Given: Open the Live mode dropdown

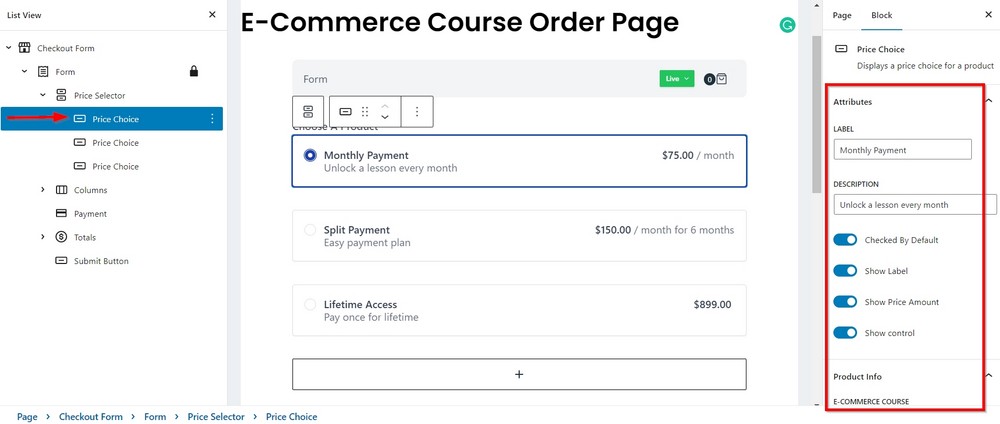Looking at the screenshot, I should pos(677,79).
